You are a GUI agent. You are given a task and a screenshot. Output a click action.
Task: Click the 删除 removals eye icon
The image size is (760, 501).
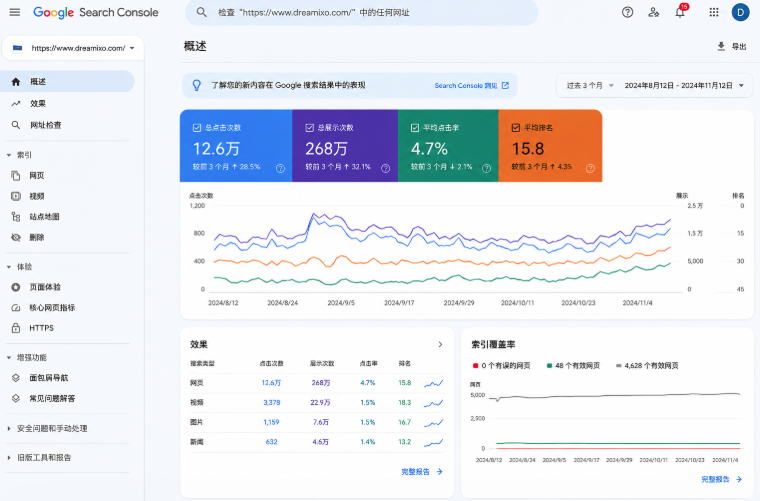point(16,237)
